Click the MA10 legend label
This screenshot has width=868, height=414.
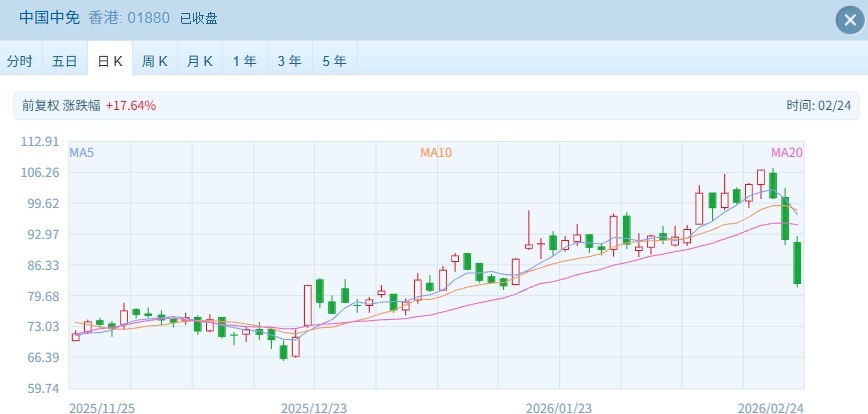coord(436,153)
